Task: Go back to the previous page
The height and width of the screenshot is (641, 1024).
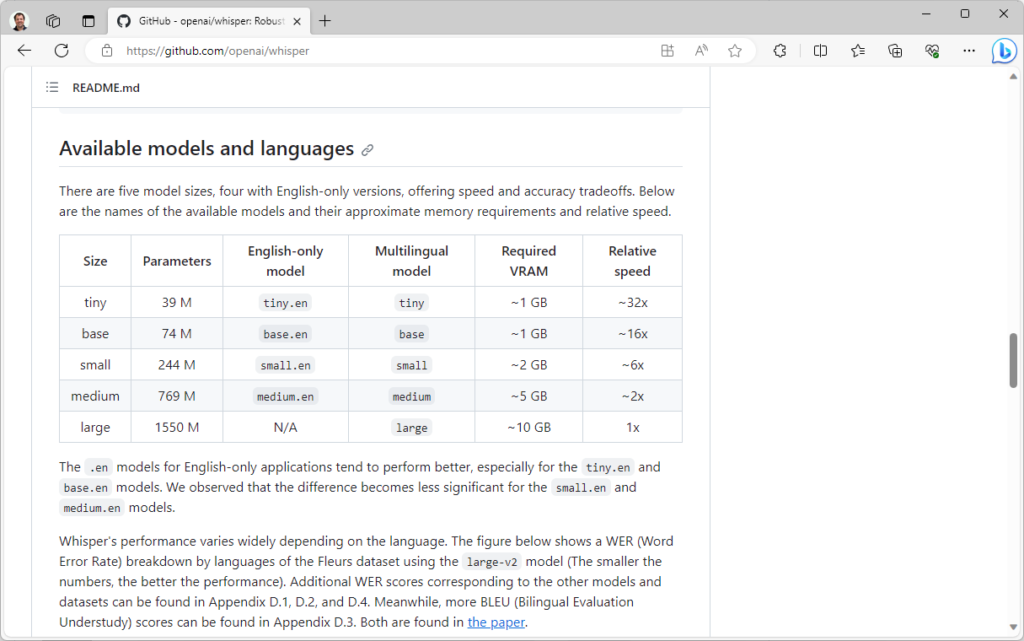Action: 24,51
